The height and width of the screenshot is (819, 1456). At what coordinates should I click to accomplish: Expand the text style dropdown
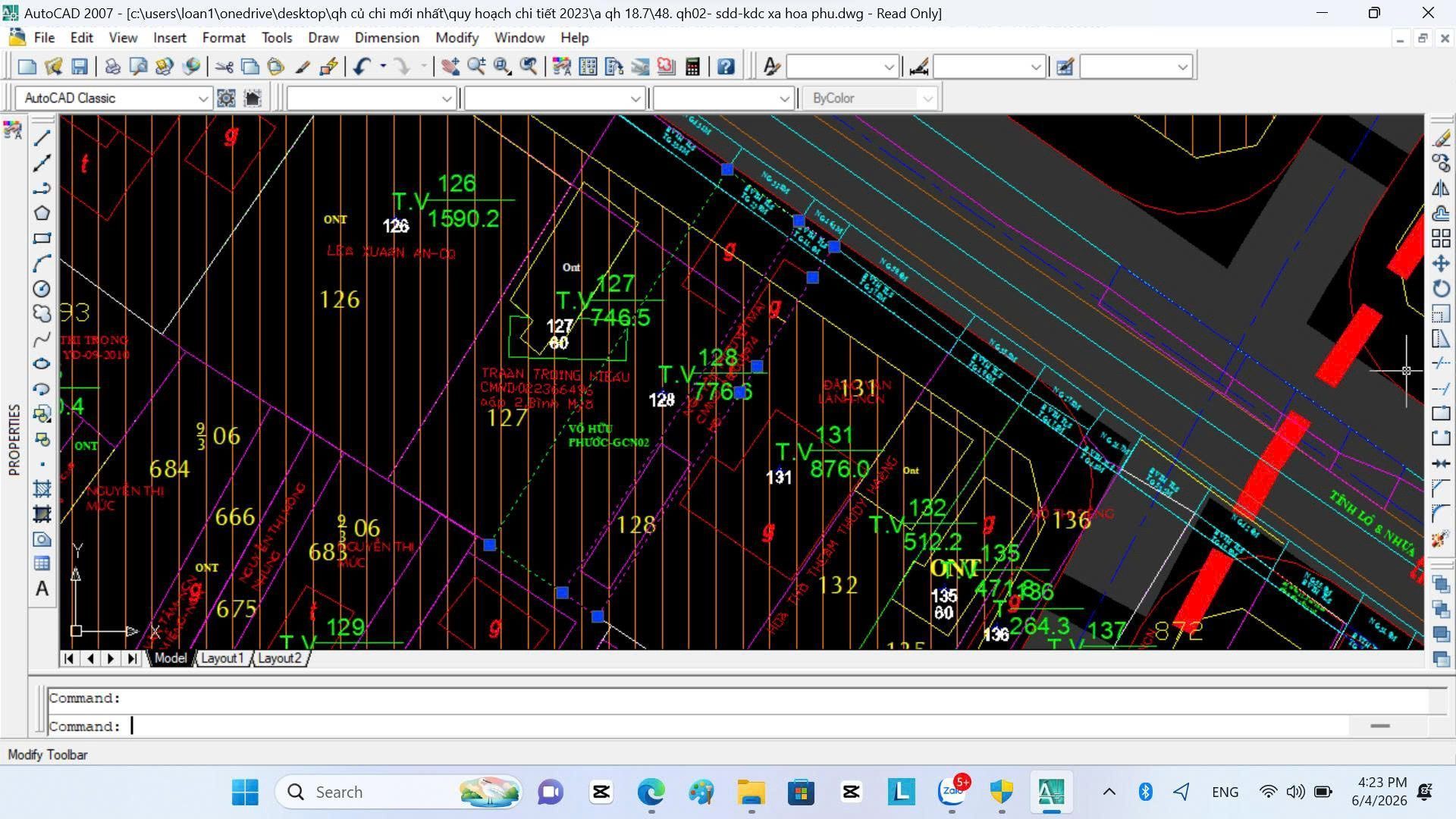click(843, 67)
